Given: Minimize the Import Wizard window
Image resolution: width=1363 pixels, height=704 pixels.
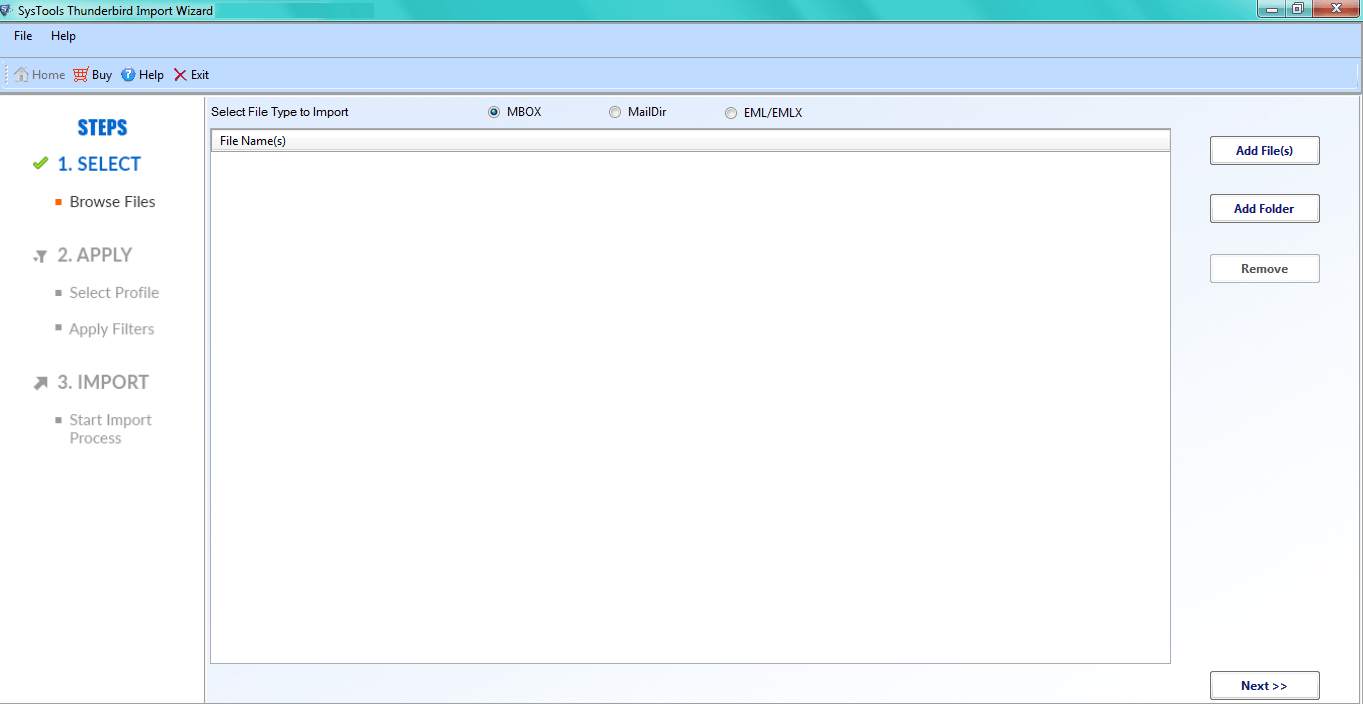Looking at the screenshot, I should (x=1272, y=9).
